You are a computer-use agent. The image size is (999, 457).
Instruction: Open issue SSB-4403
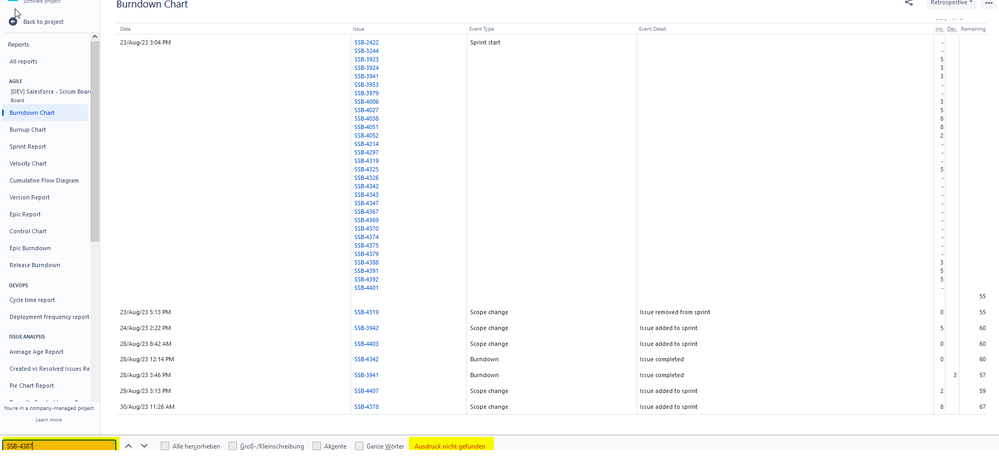(x=366, y=344)
